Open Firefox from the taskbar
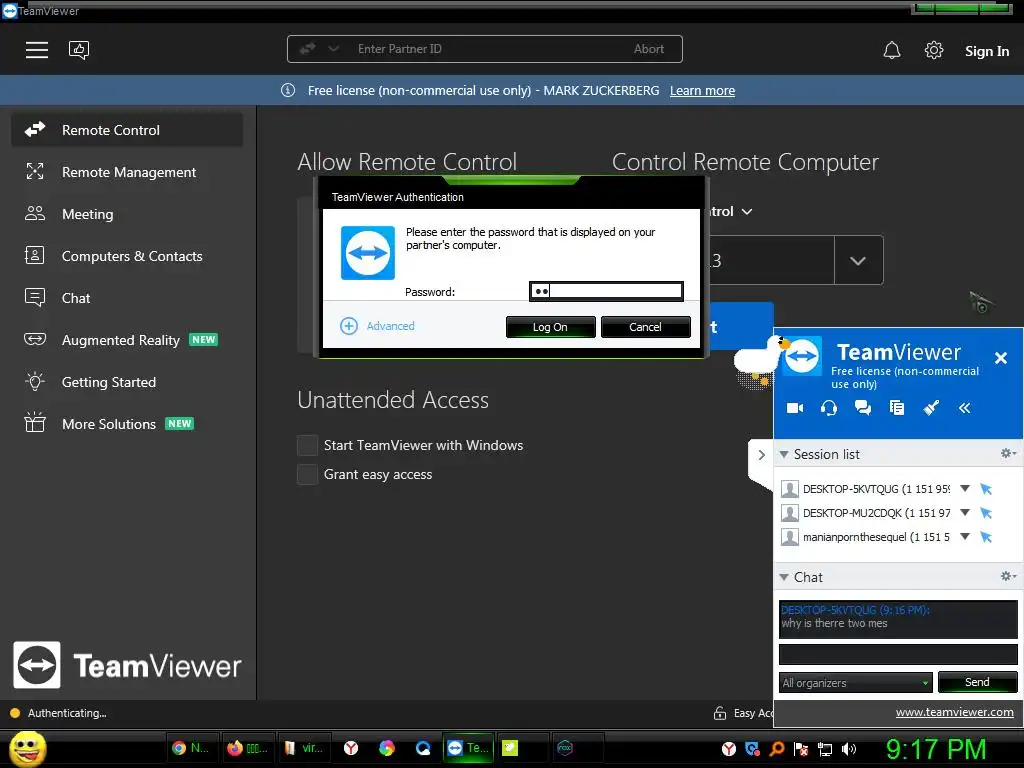Screen dimensions: 1024x768 (247, 748)
